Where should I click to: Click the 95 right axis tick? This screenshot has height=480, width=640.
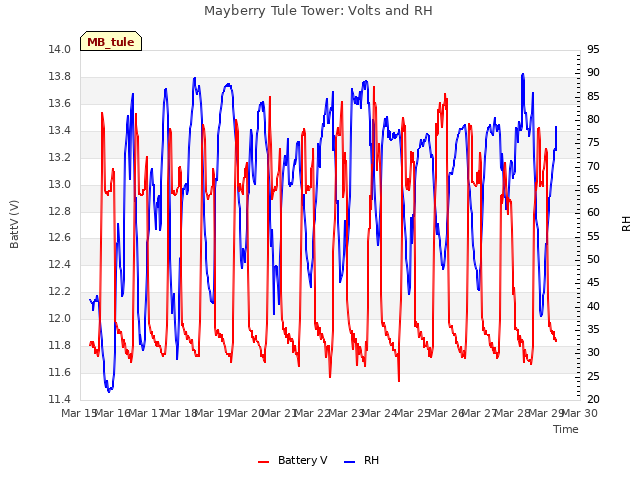coord(593,50)
